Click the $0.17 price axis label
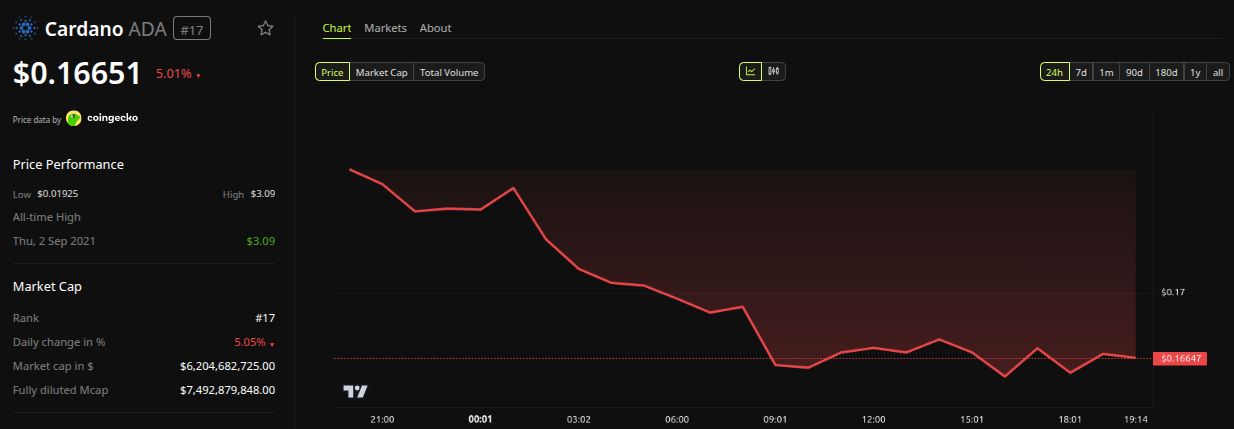This screenshot has width=1234, height=429. click(x=1172, y=293)
